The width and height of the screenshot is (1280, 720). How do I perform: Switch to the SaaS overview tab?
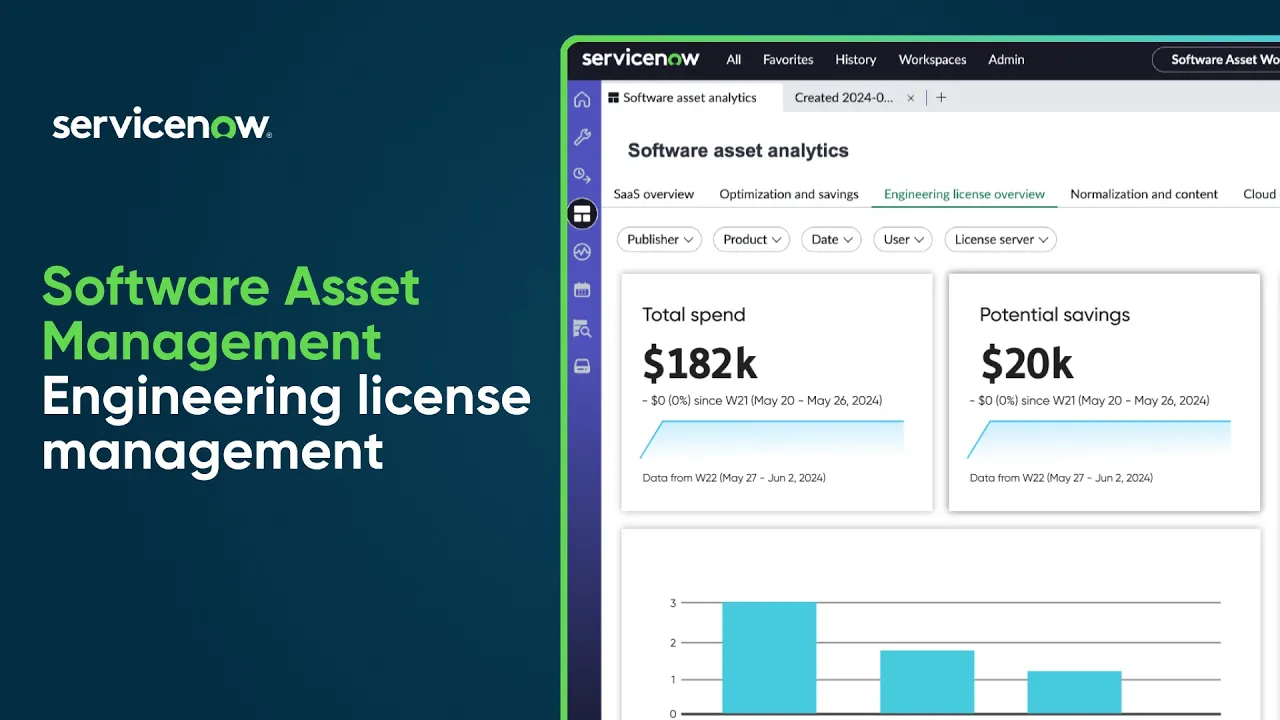(653, 194)
